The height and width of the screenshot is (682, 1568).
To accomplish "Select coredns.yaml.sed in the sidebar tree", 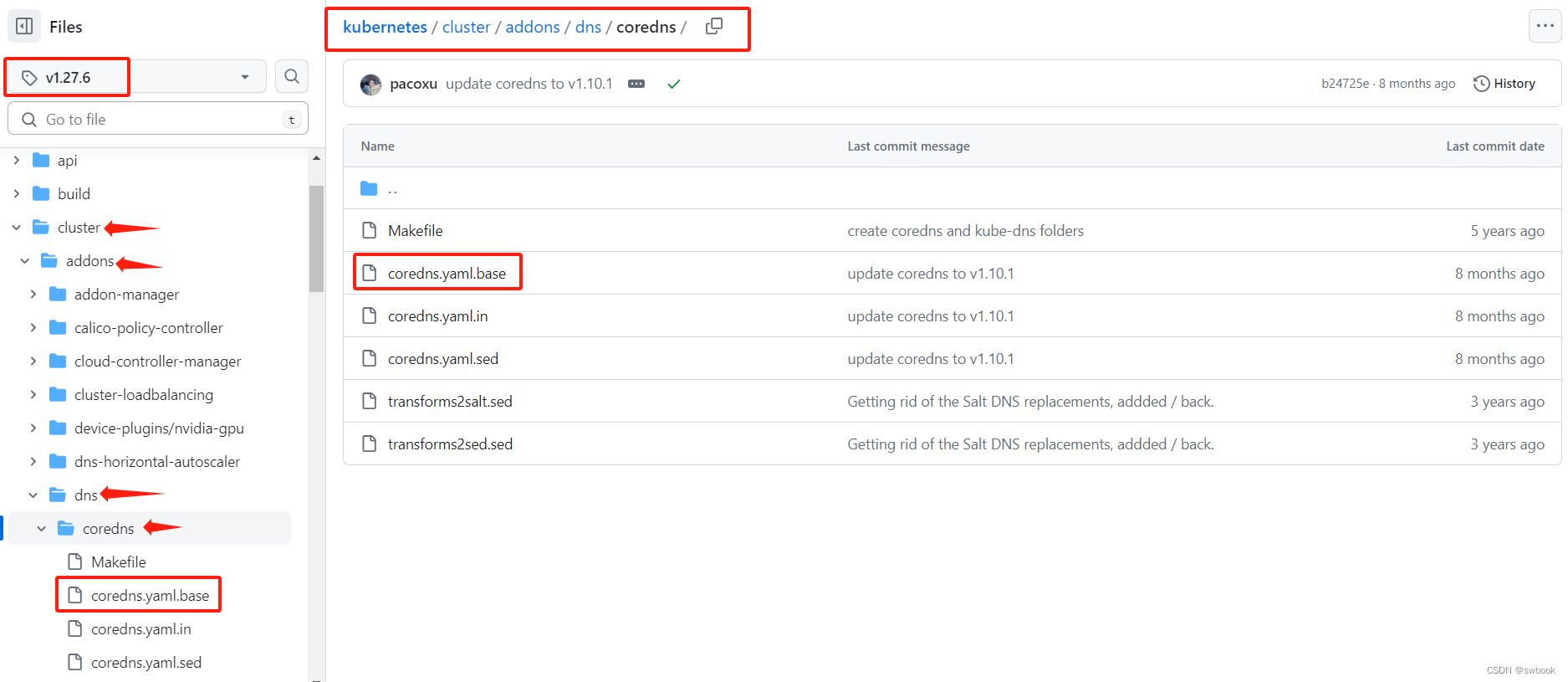I will click(x=146, y=662).
